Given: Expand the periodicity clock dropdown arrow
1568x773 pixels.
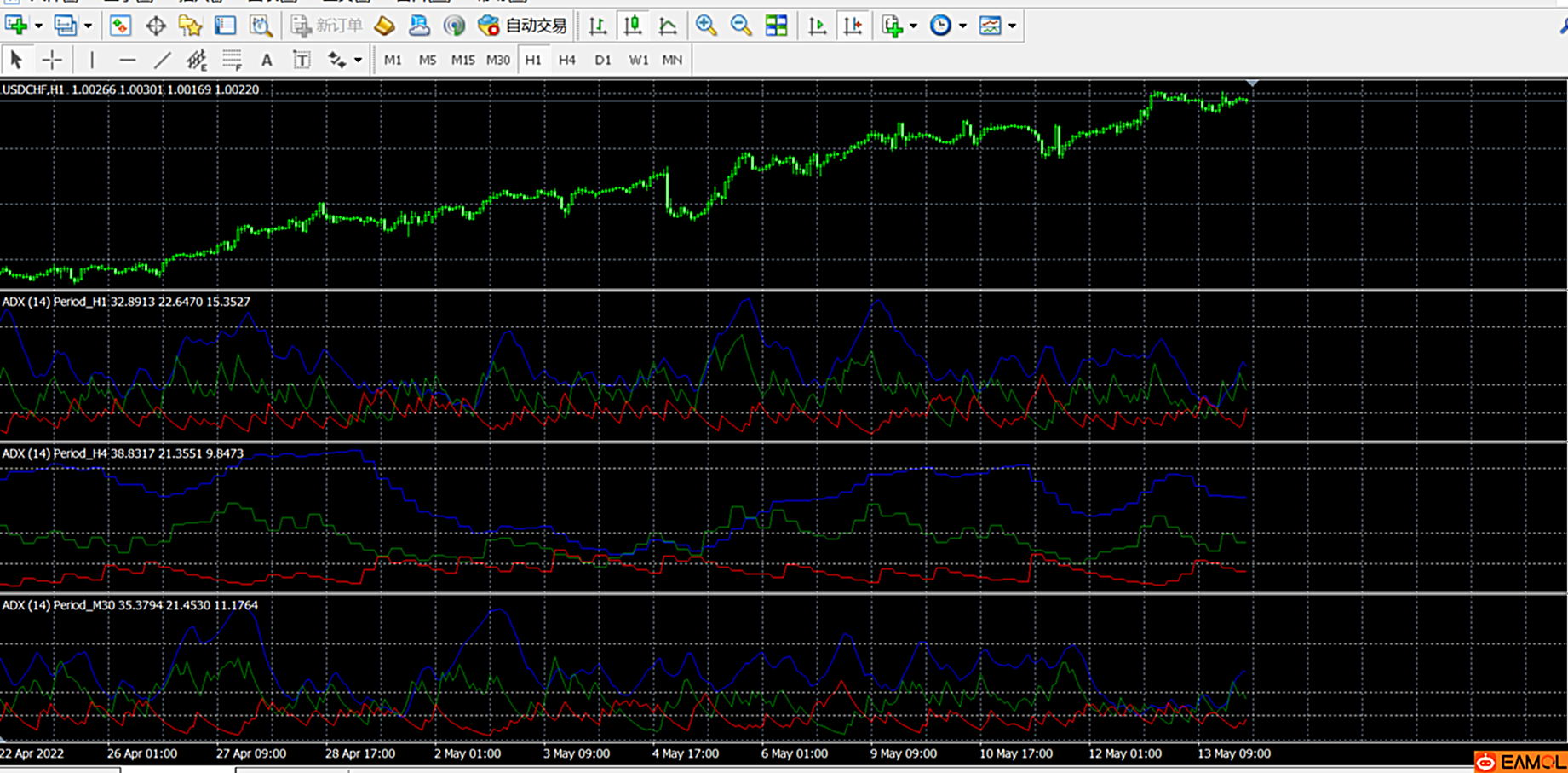Looking at the screenshot, I should 962,26.
